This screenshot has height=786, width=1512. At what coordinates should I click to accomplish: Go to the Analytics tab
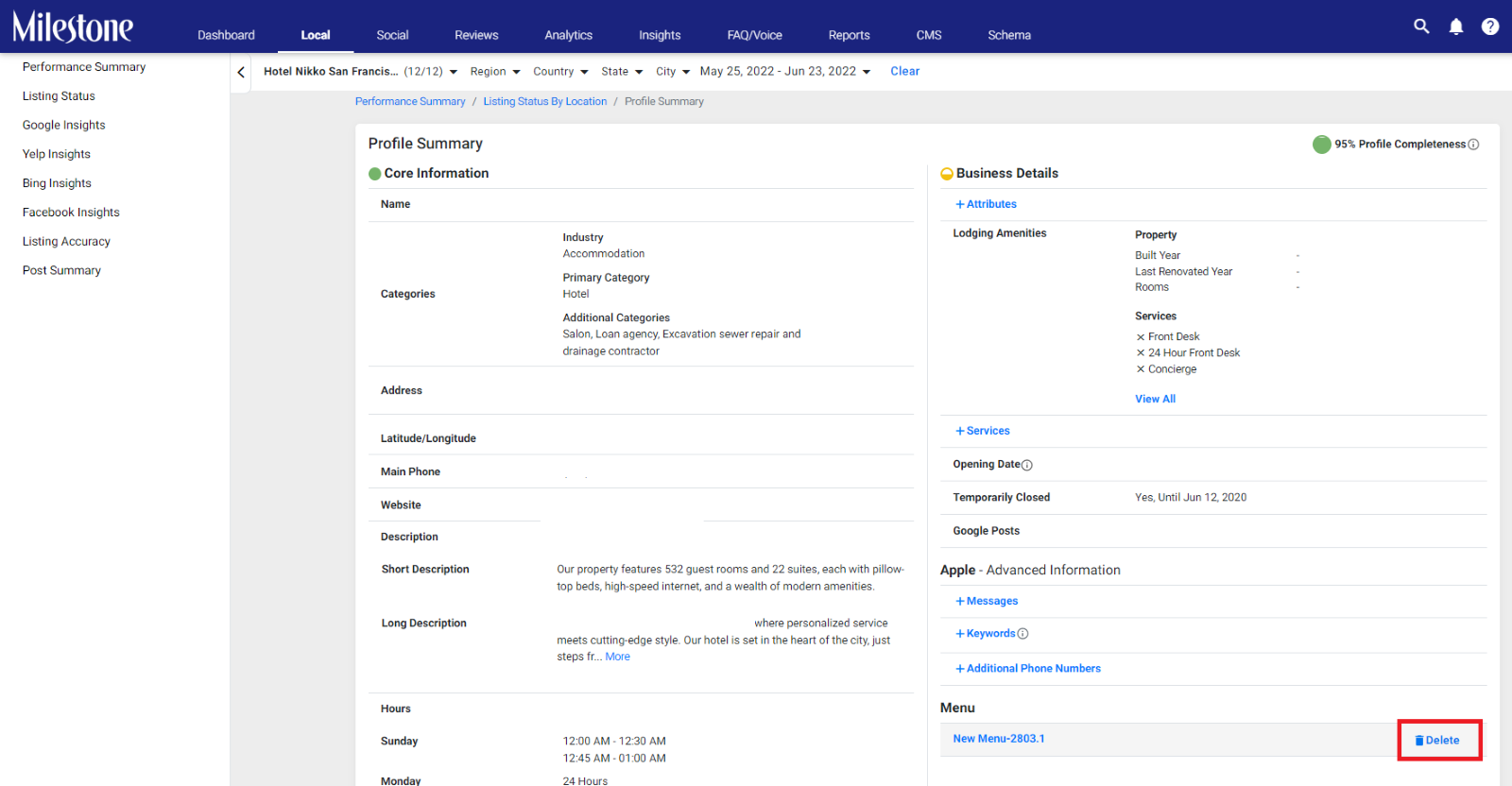pos(569,35)
